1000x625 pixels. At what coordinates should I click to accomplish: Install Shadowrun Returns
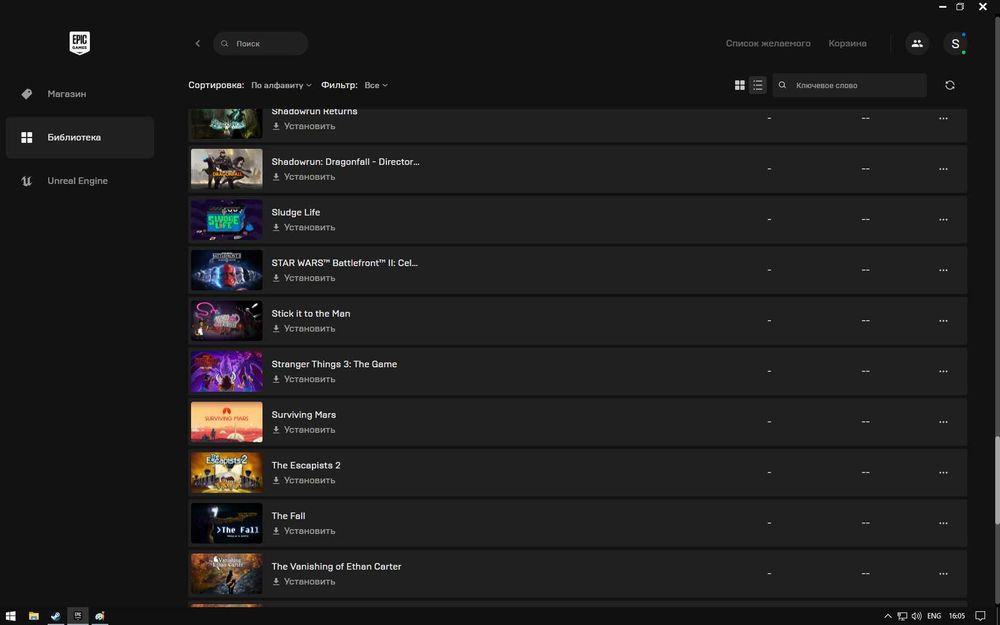(x=304, y=126)
